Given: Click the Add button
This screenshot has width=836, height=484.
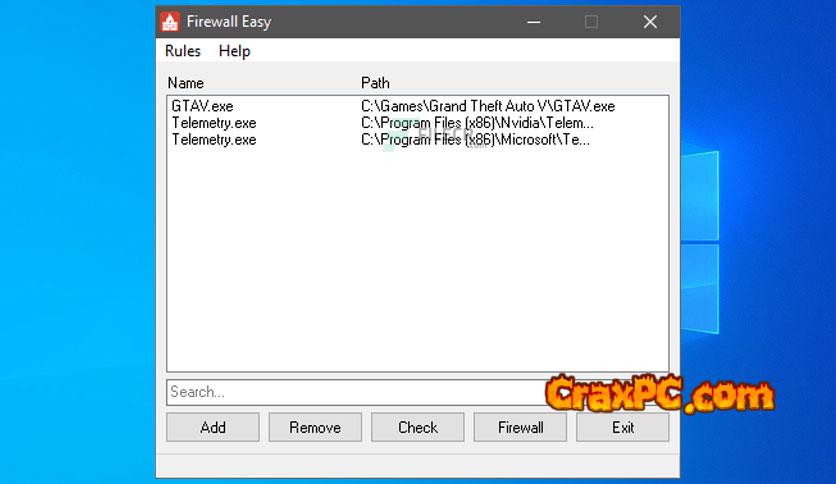Looking at the screenshot, I should pyautogui.click(x=213, y=427).
